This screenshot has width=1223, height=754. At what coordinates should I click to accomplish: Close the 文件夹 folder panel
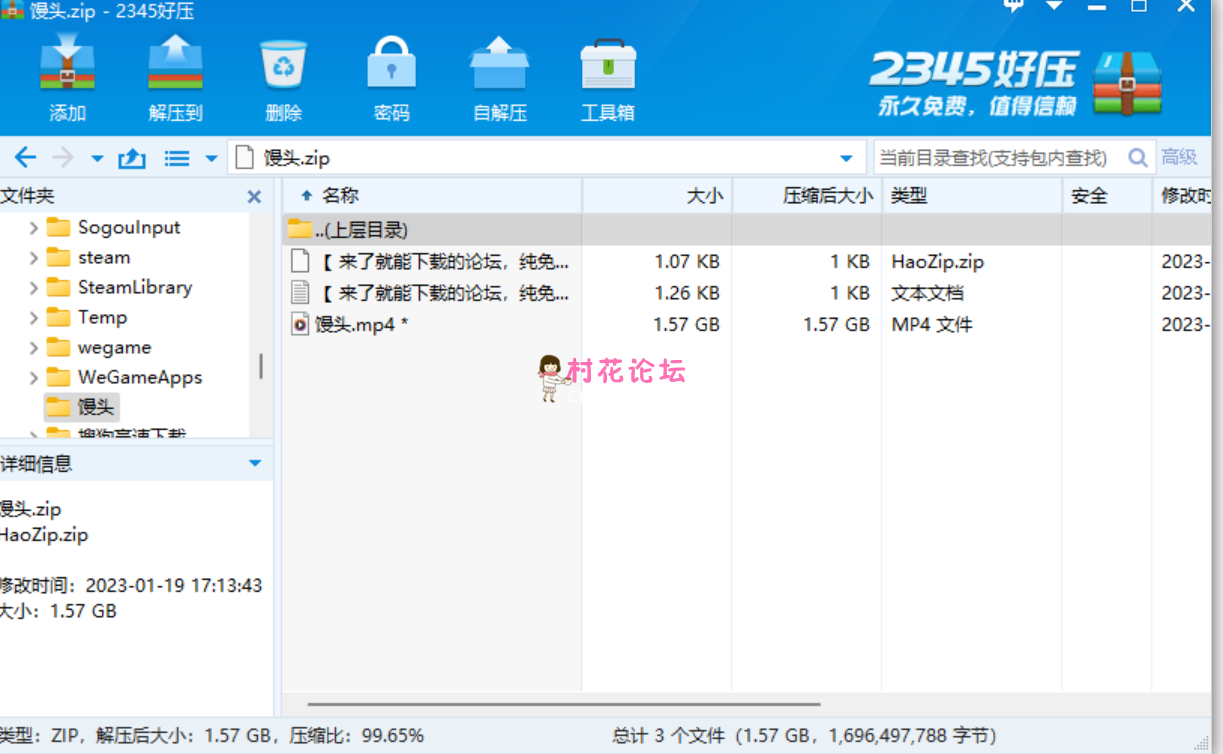(x=254, y=197)
